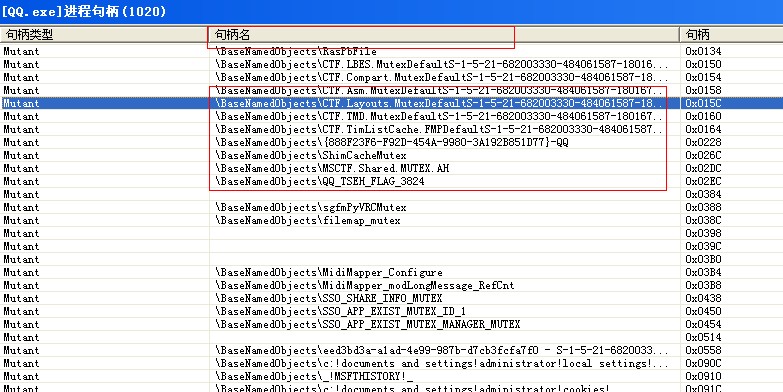The width and height of the screenshot is (783, 392).
Task: Click handle value 0x038C
Action: pos(703,220)
